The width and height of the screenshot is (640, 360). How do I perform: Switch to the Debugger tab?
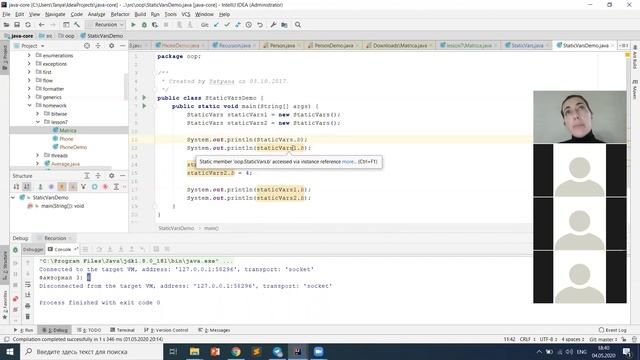click(x=33, y=249)
